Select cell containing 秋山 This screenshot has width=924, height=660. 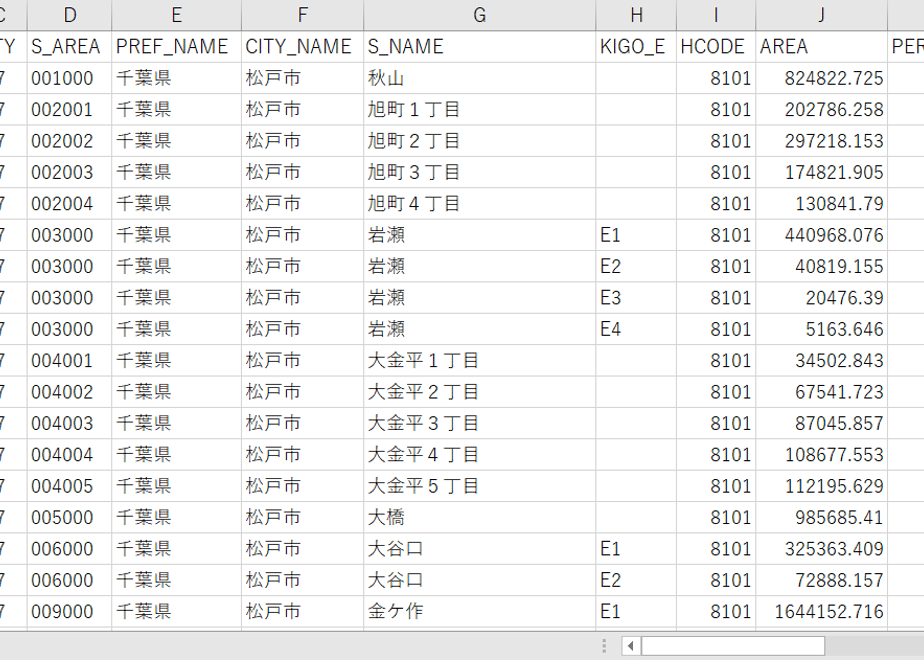click(x=479, y=78)
